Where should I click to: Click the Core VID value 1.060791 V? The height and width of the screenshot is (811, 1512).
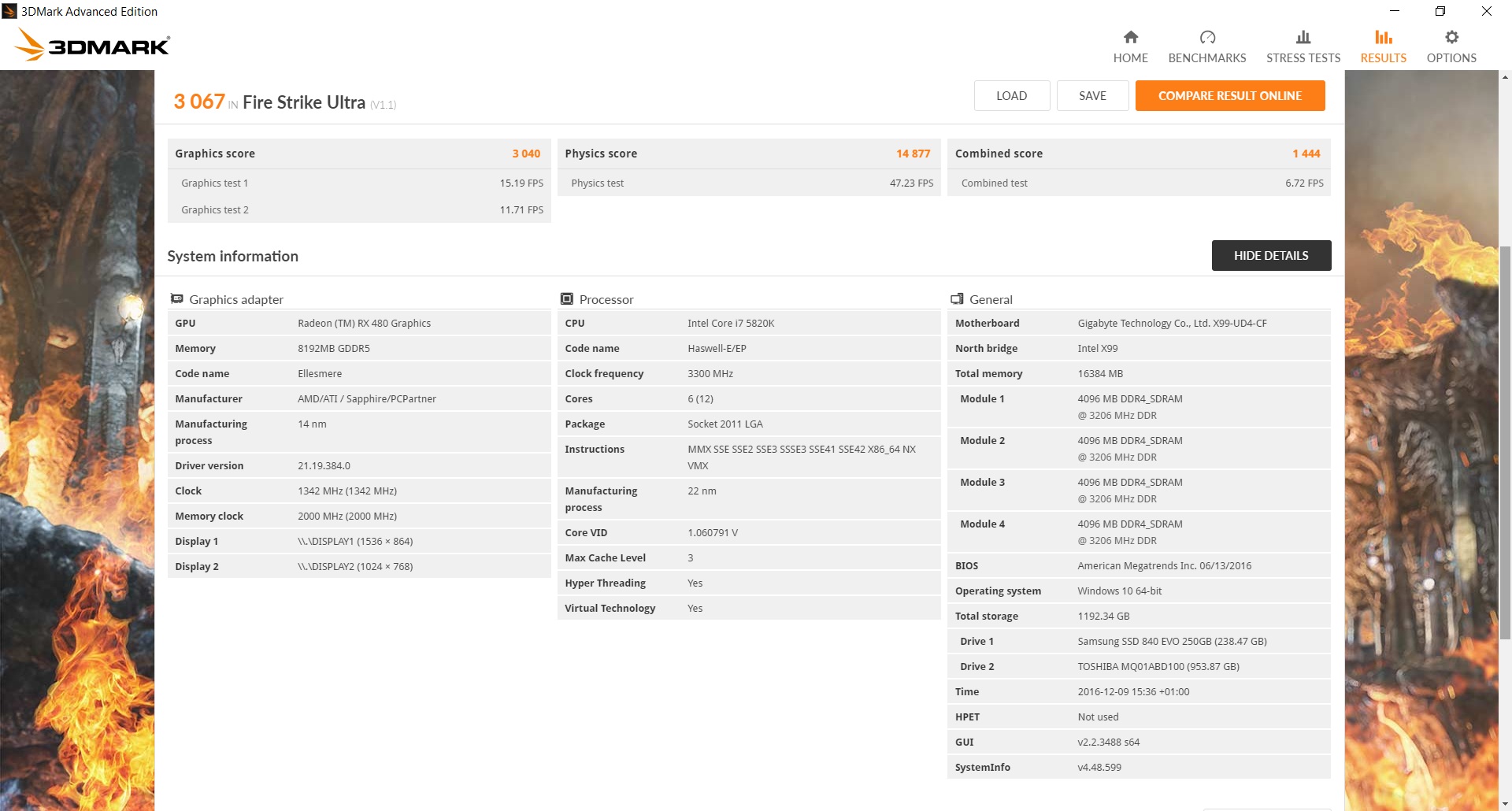713,532
